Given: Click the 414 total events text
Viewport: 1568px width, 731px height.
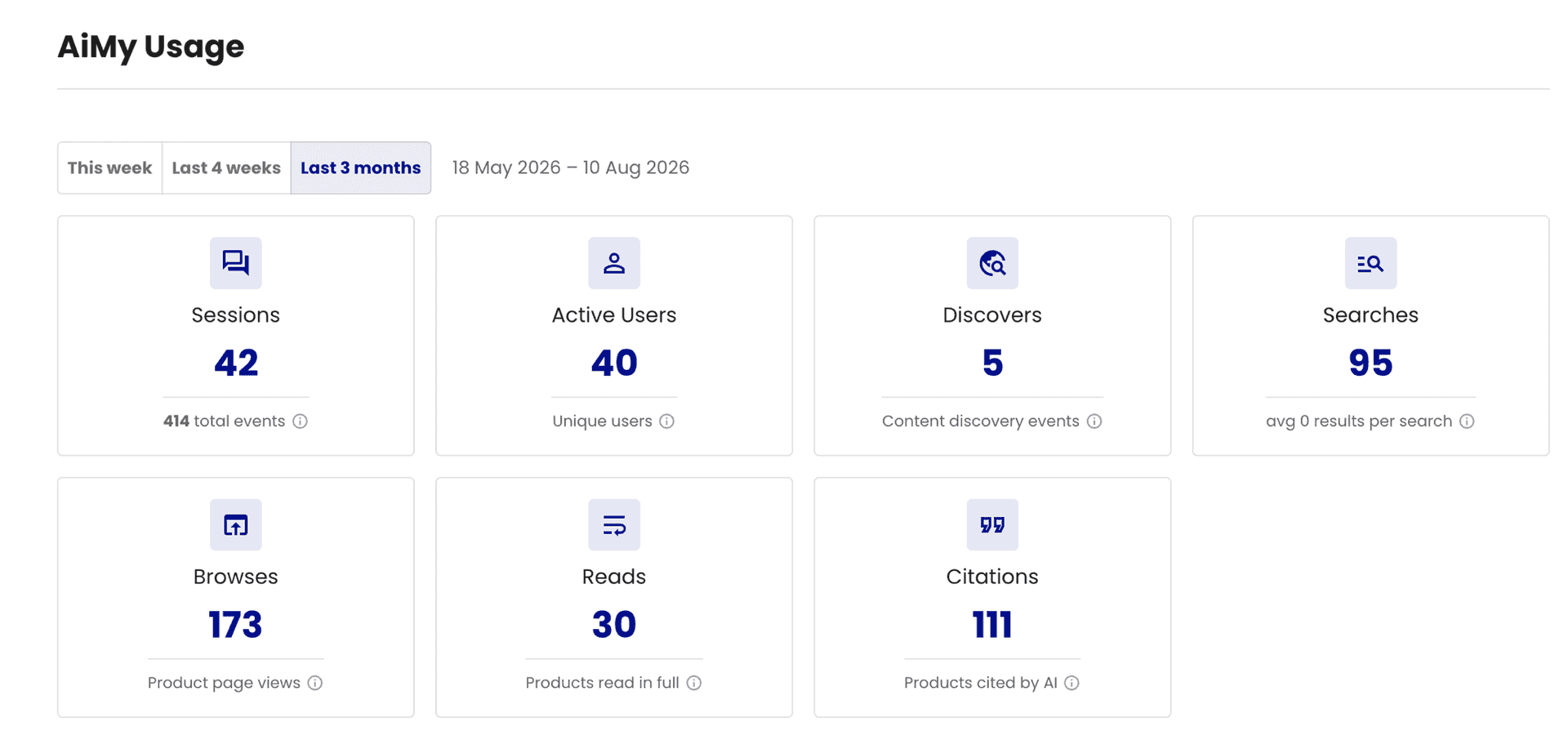Looking at the screenshot, I should click(x=224, y=421).
